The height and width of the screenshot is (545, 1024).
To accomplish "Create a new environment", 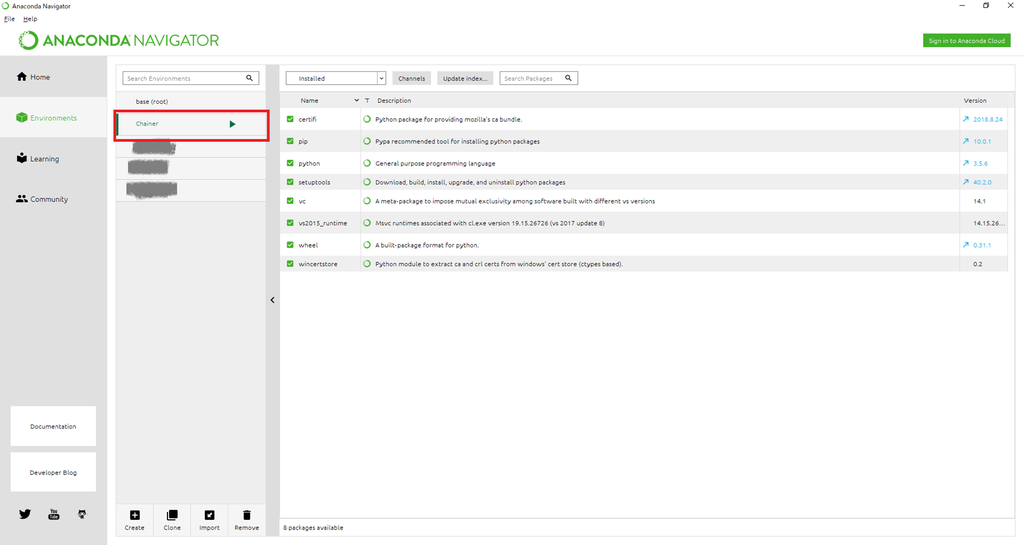I will tap(135, 520).
